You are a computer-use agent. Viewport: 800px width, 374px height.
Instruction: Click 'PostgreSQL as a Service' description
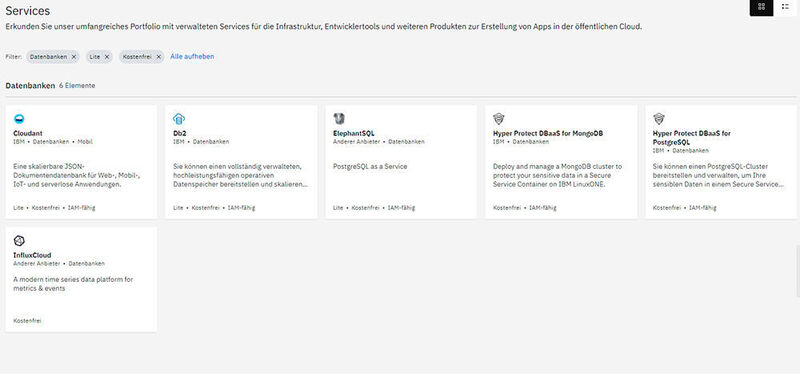370,166
